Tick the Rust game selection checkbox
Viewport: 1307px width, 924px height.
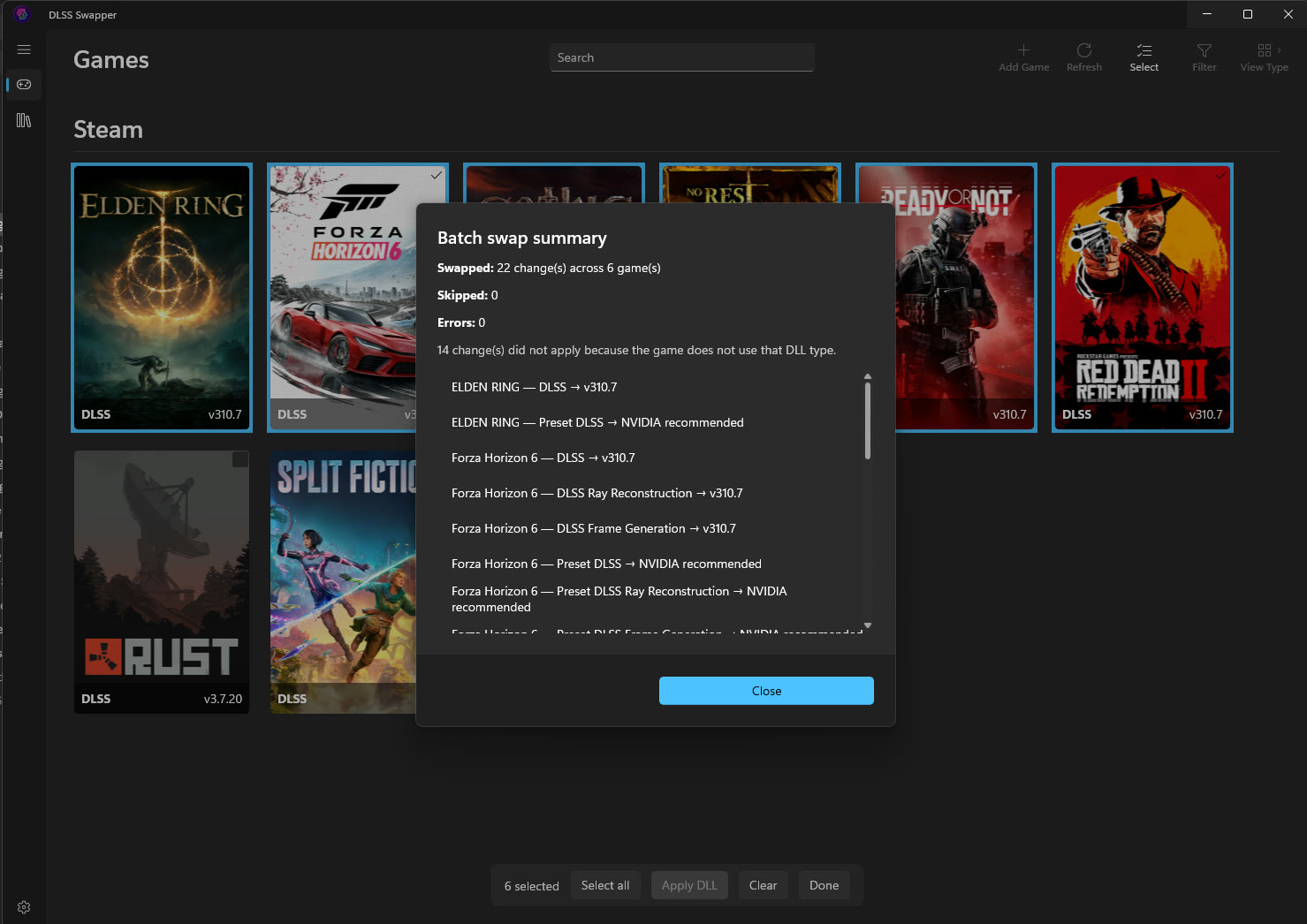pyautogui.click(x=239, y=459)
